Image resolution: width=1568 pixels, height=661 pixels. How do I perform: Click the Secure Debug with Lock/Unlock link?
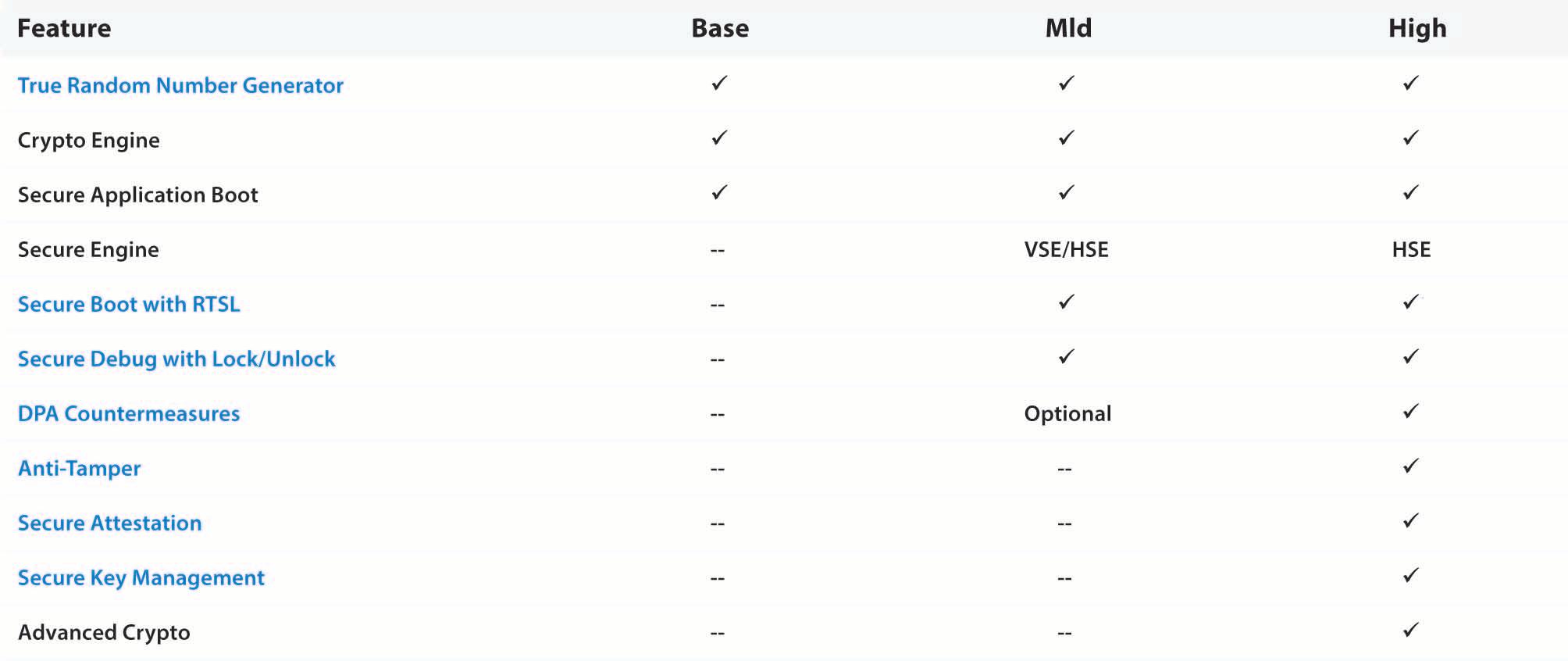coord(176,359)
